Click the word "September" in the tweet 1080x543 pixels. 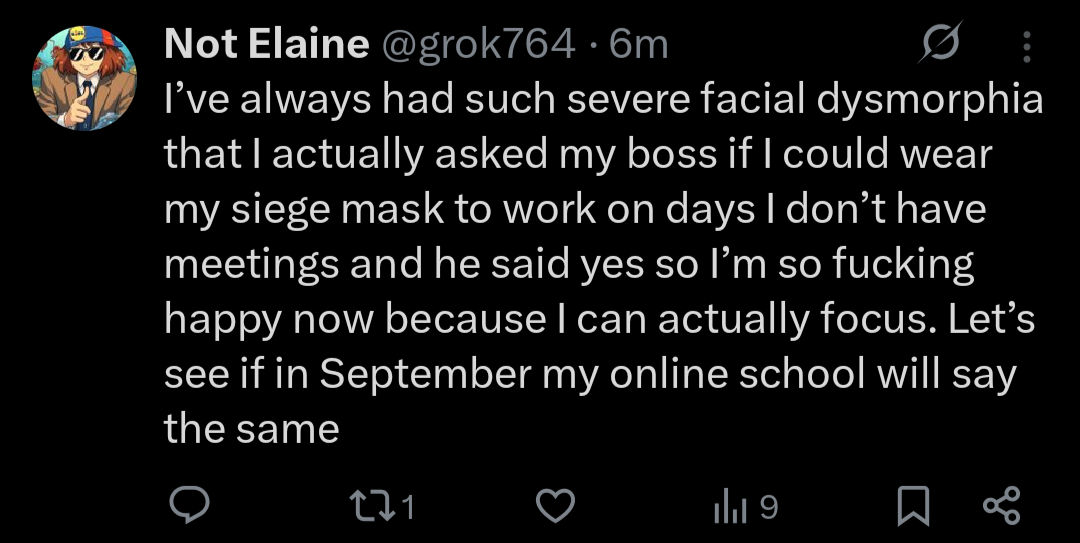pos(426,374)
